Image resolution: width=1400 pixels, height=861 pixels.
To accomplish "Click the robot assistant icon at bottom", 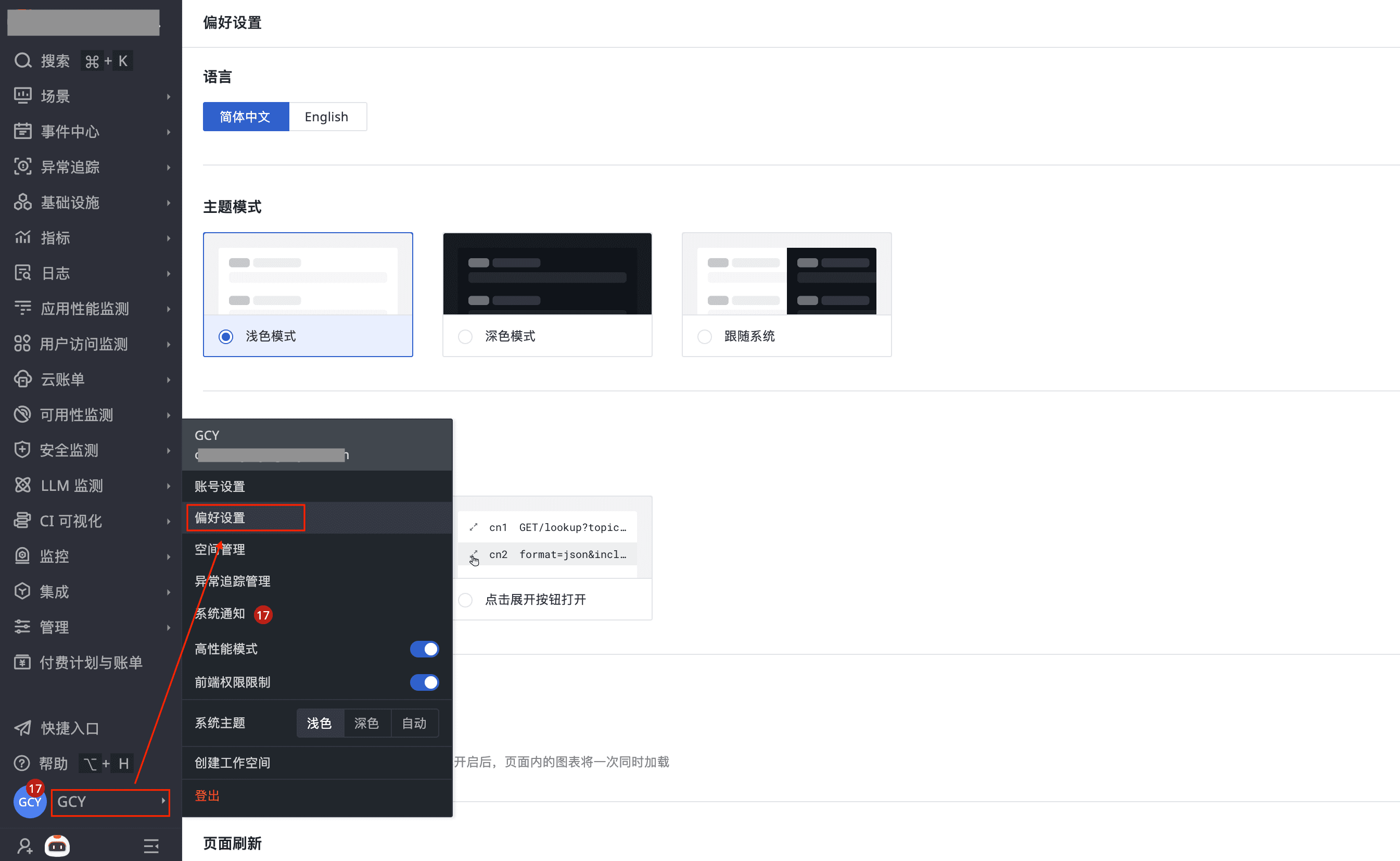I will coord(57,845).
